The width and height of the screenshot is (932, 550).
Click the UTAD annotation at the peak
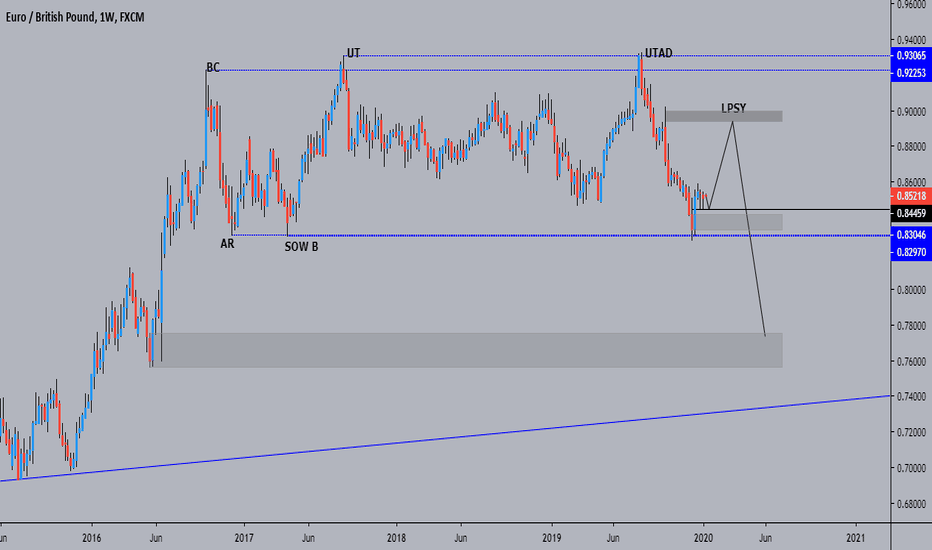click(x=659, y=52)
